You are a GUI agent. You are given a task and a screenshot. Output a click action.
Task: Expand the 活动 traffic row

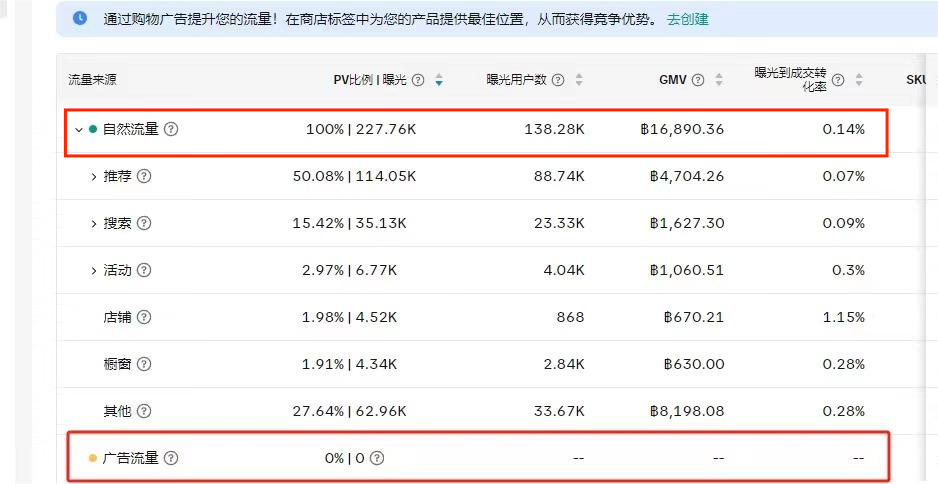[x=94, y=270]
